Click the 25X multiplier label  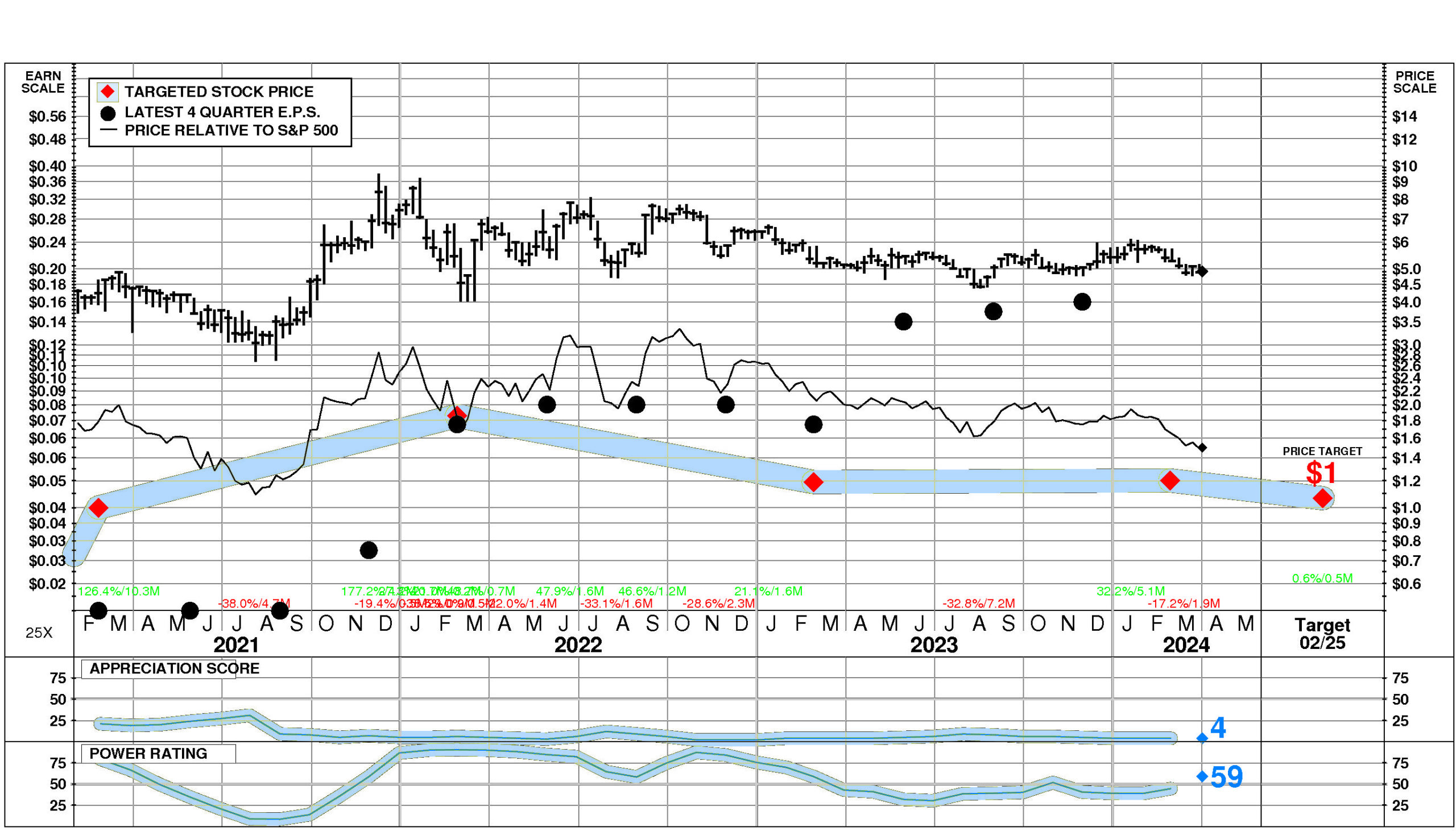39,632
